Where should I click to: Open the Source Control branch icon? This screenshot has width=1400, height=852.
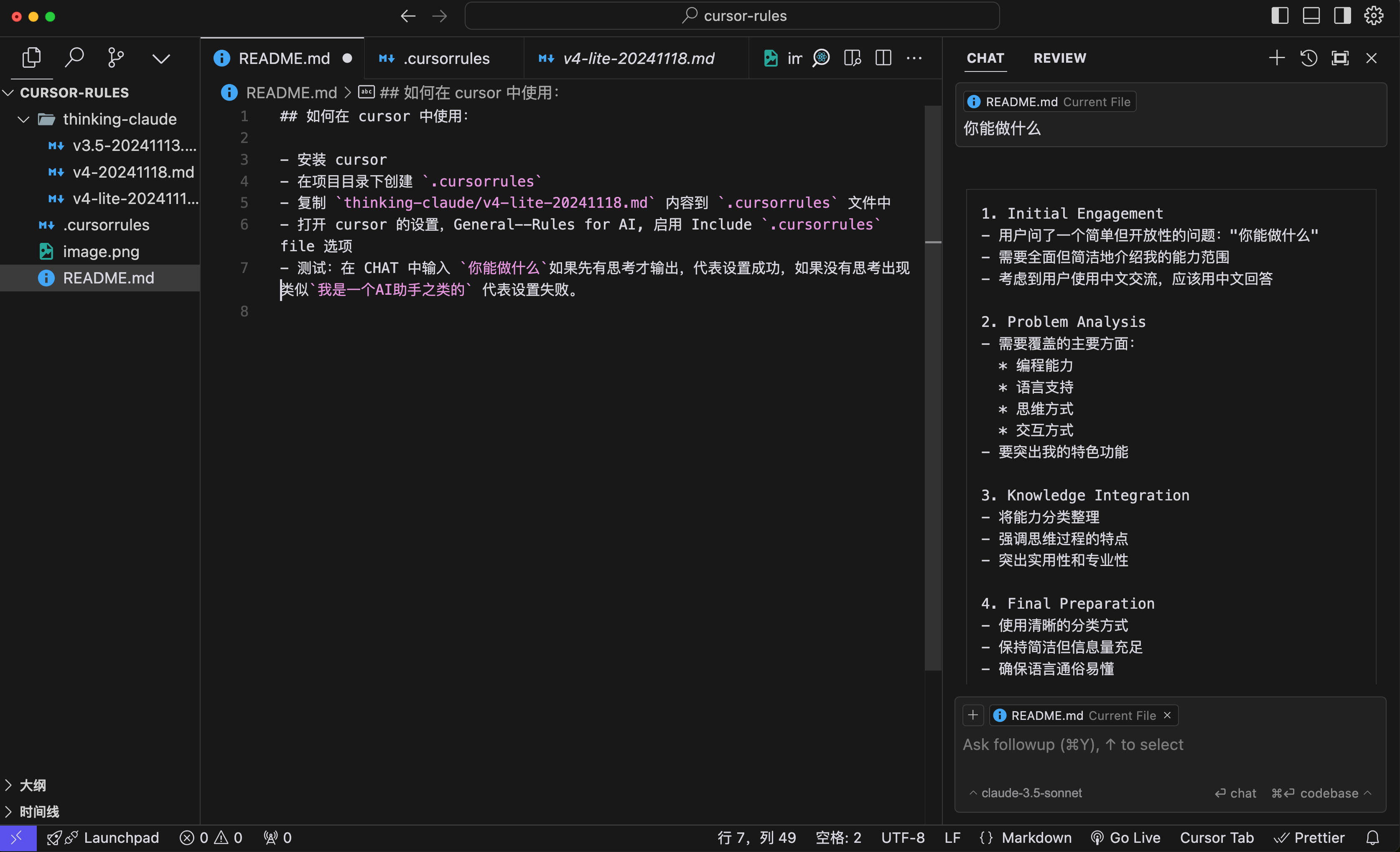click(x=116, y=58)
